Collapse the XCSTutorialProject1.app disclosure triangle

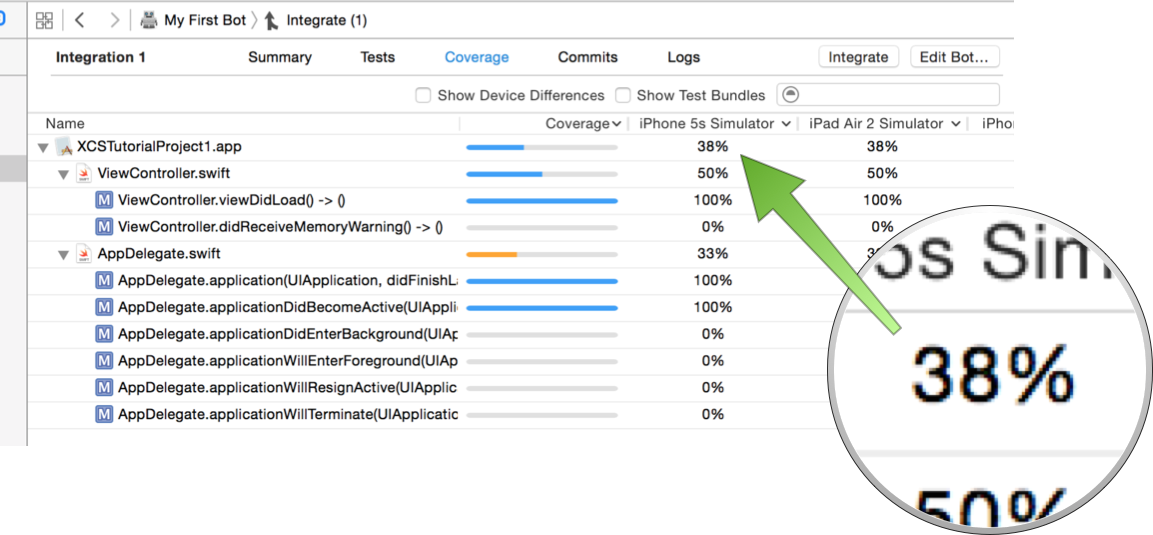pos(43,148)
